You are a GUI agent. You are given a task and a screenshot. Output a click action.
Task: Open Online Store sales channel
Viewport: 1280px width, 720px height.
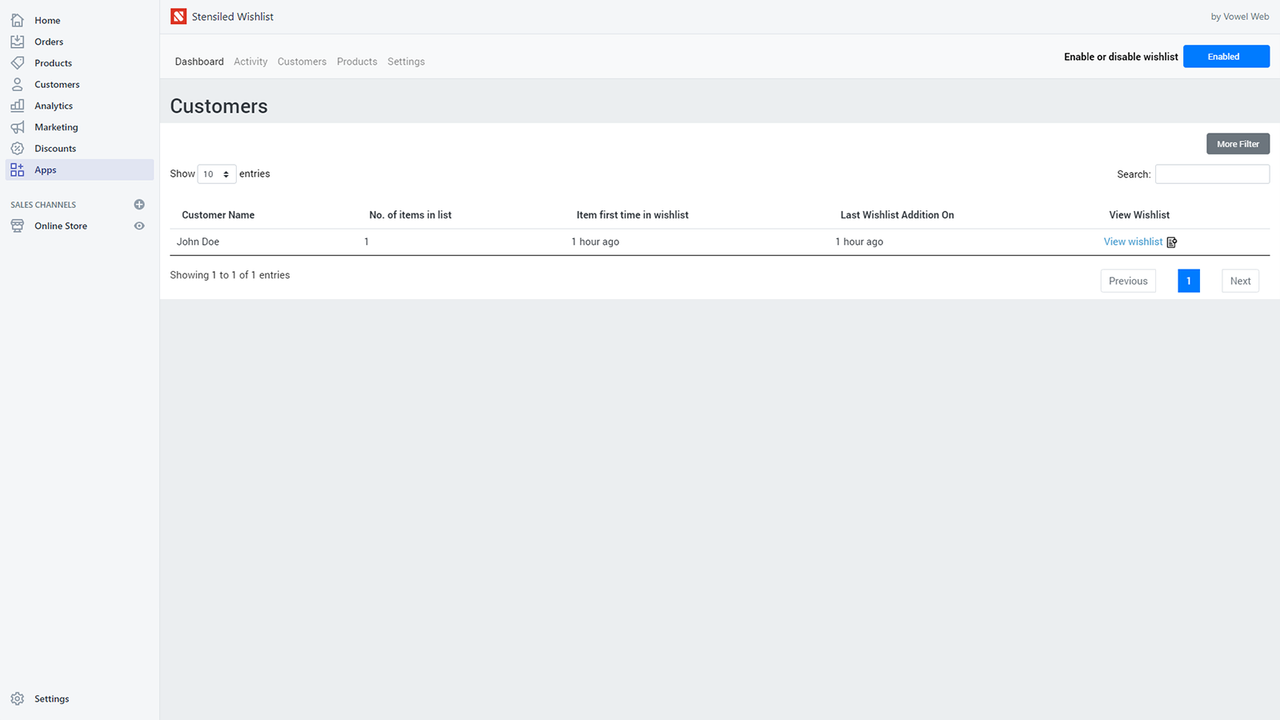[x=61, y=226]
